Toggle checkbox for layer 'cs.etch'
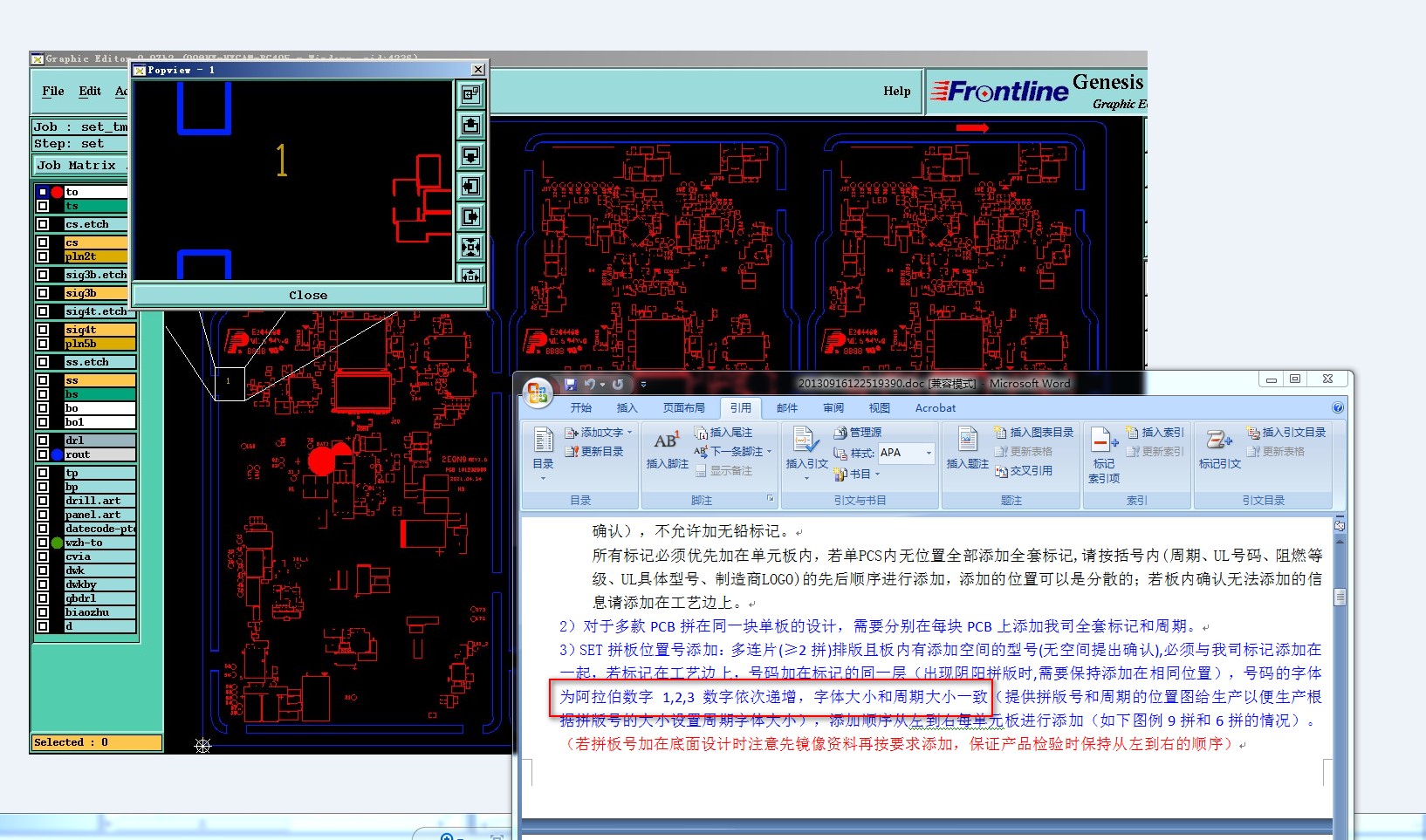Viewport: 1426px width, 840px height. pos(43,224)
